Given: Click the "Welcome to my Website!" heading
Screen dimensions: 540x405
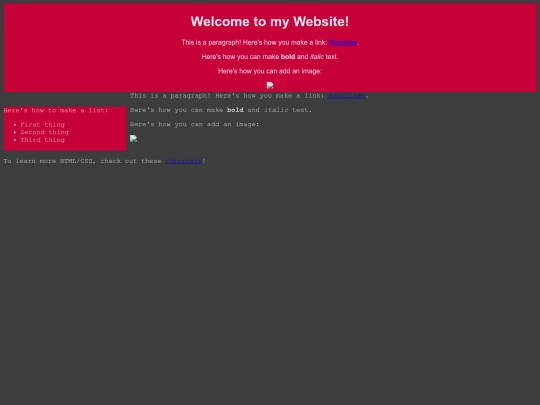Looking at the screenshot, I should [x=270, y=21].
